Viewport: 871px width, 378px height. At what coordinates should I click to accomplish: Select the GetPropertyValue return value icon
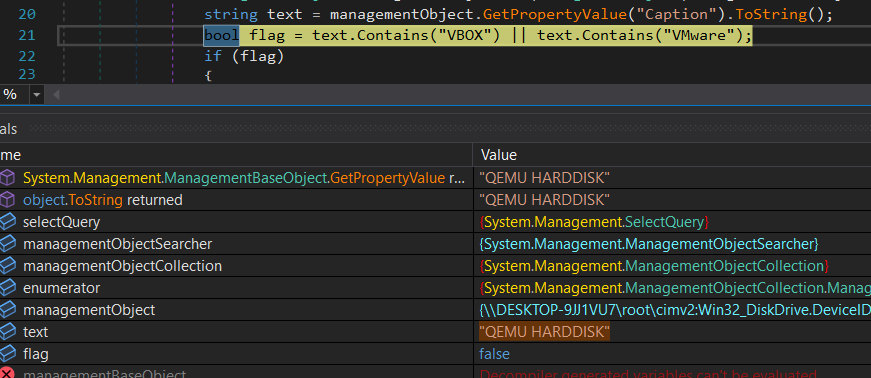pos(7,178)
